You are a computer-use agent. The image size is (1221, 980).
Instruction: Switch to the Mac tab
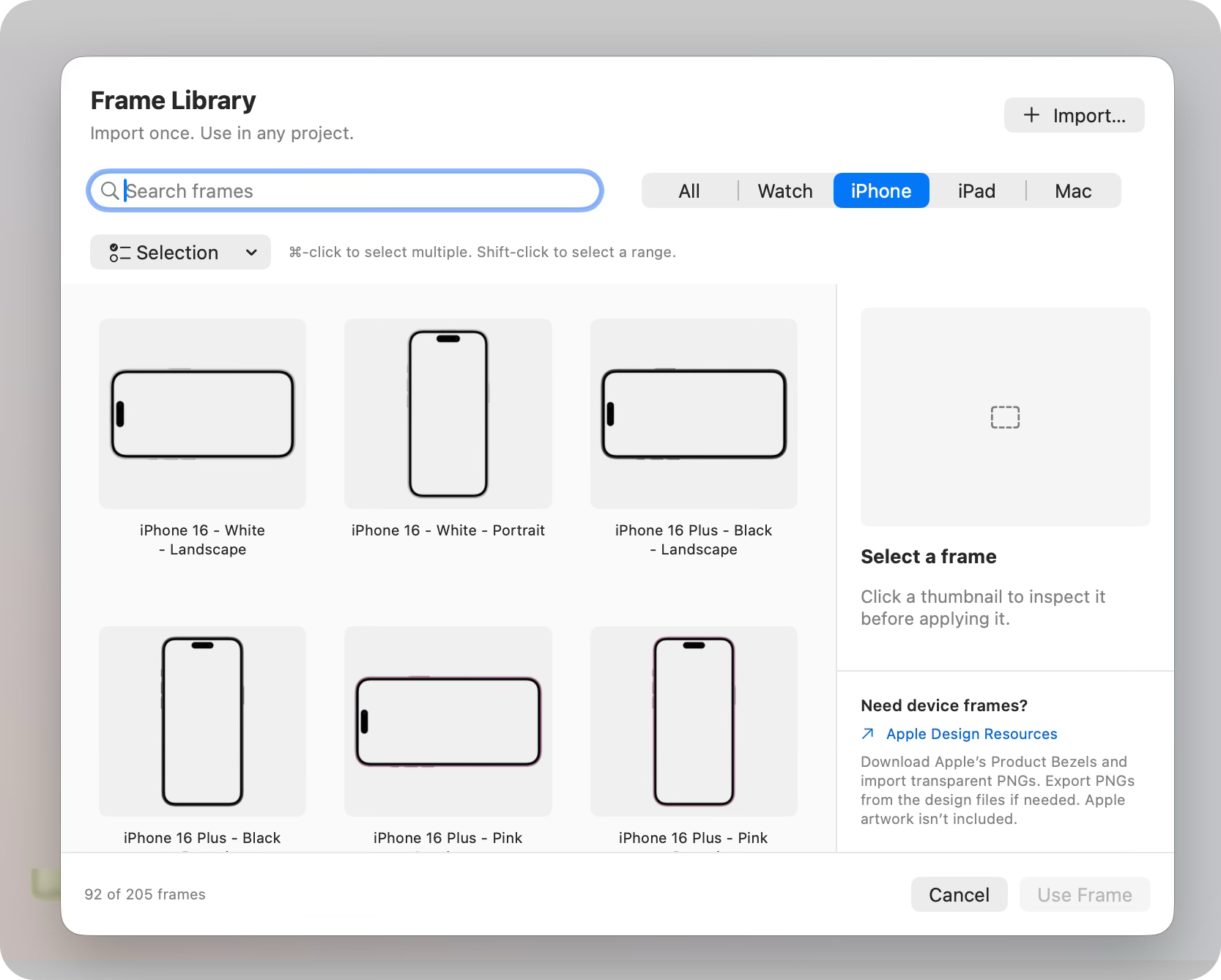point(1073,191)
